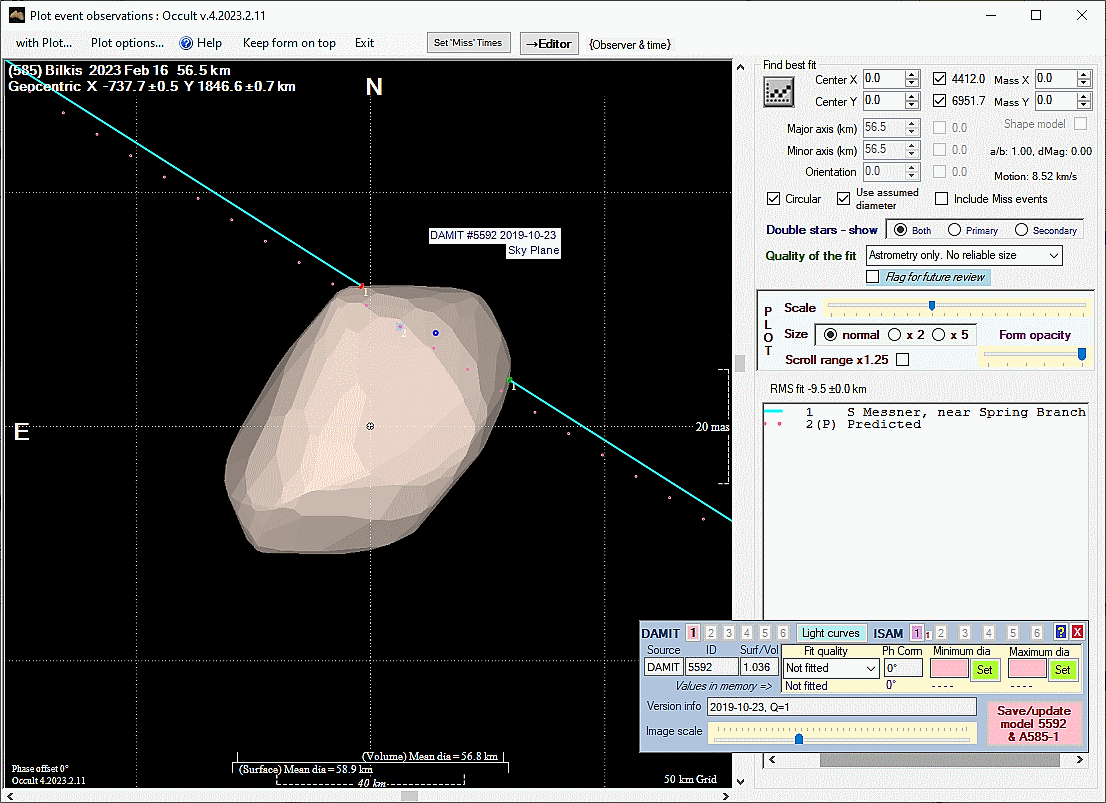Select DAMIT model number 1

pyautogui.click(x=693, y=633)
